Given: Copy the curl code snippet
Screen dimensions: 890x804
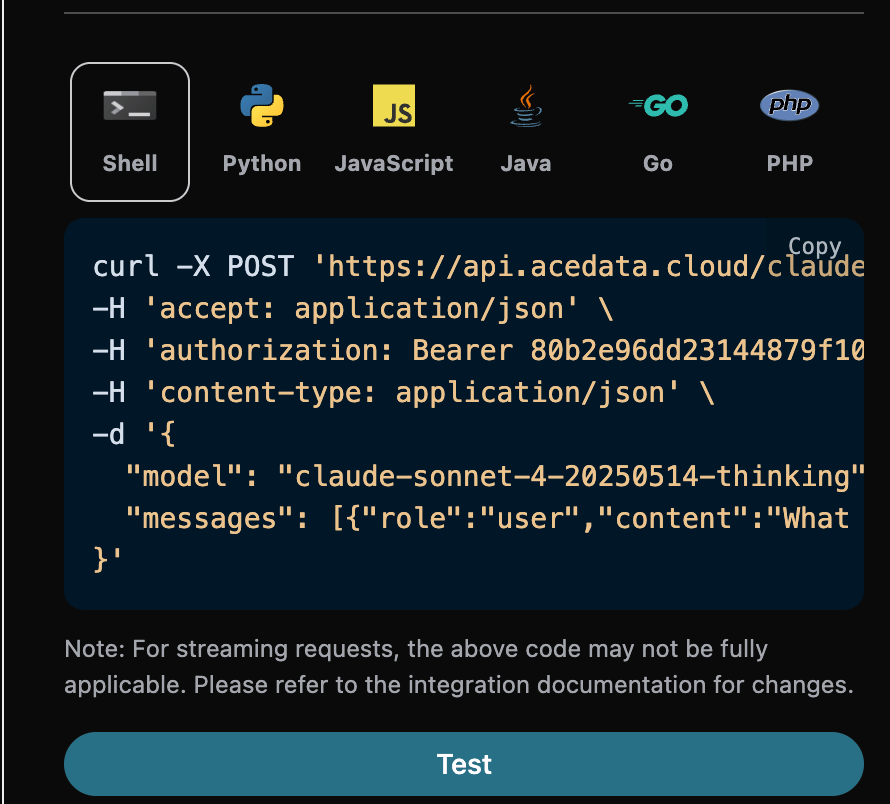Looking at the screenshot, I should tap(814, 246).
